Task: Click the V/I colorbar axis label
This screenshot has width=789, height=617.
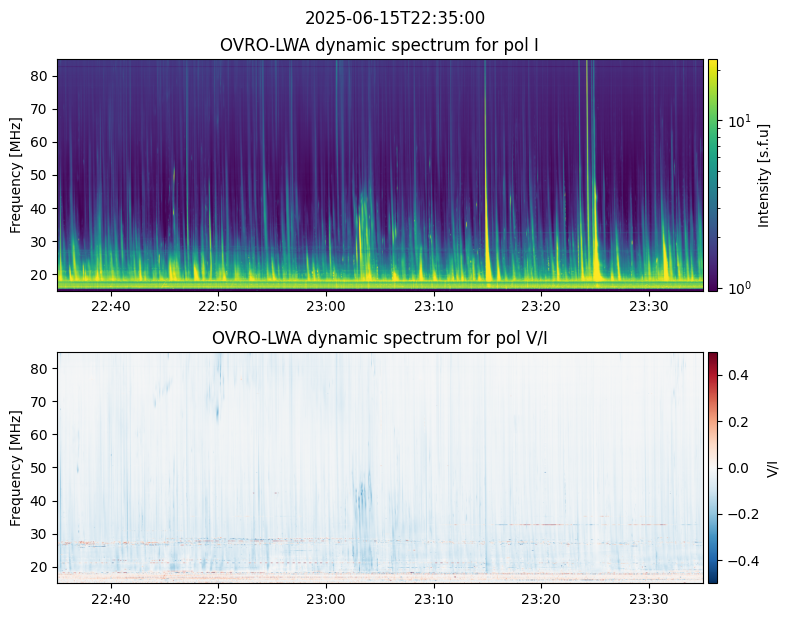Action: (771, 467)
